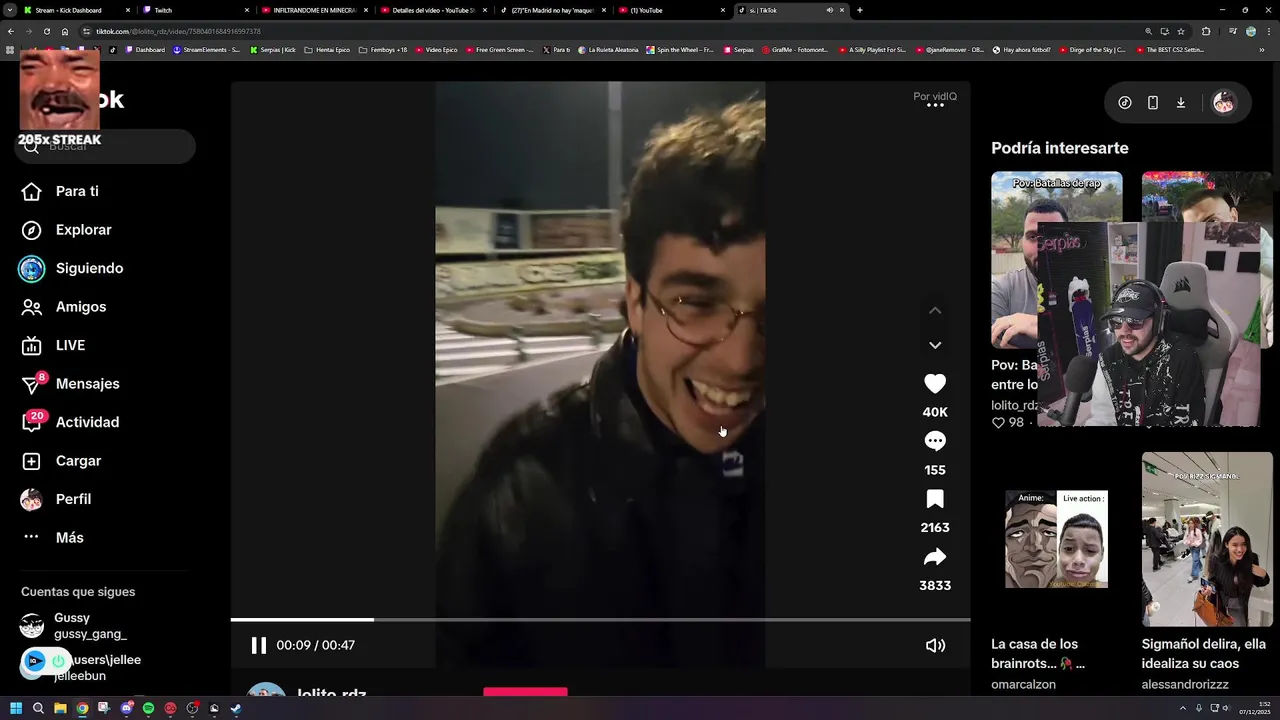Go to the previous video arrow
Screen dimensions: 1280x720
click(935, 310)
